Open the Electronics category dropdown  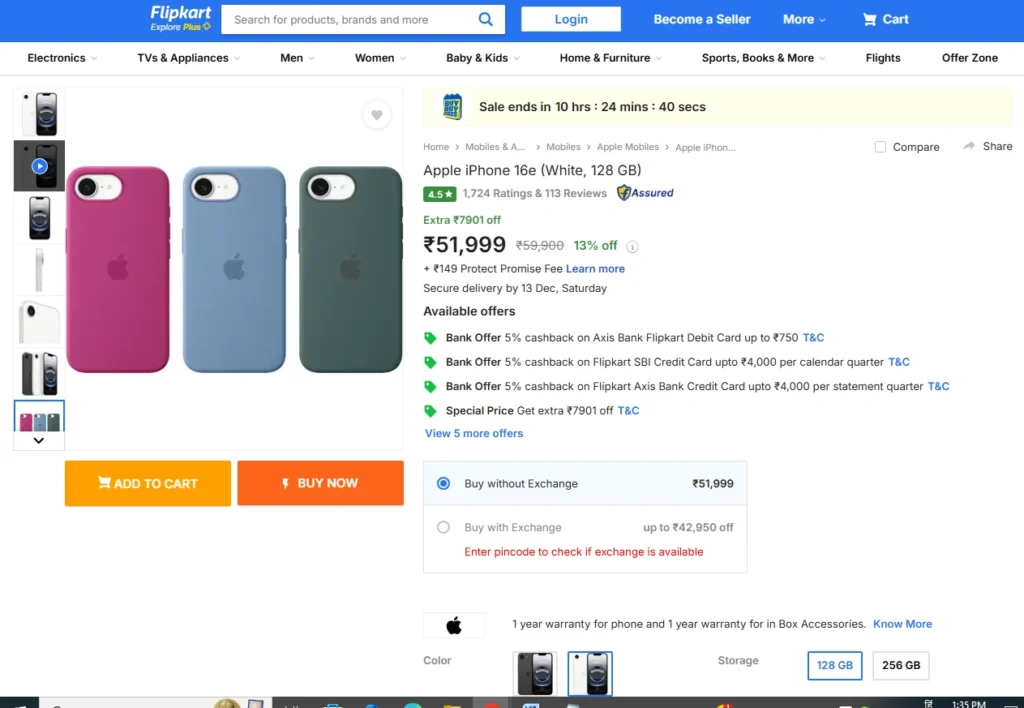[62, 58]
